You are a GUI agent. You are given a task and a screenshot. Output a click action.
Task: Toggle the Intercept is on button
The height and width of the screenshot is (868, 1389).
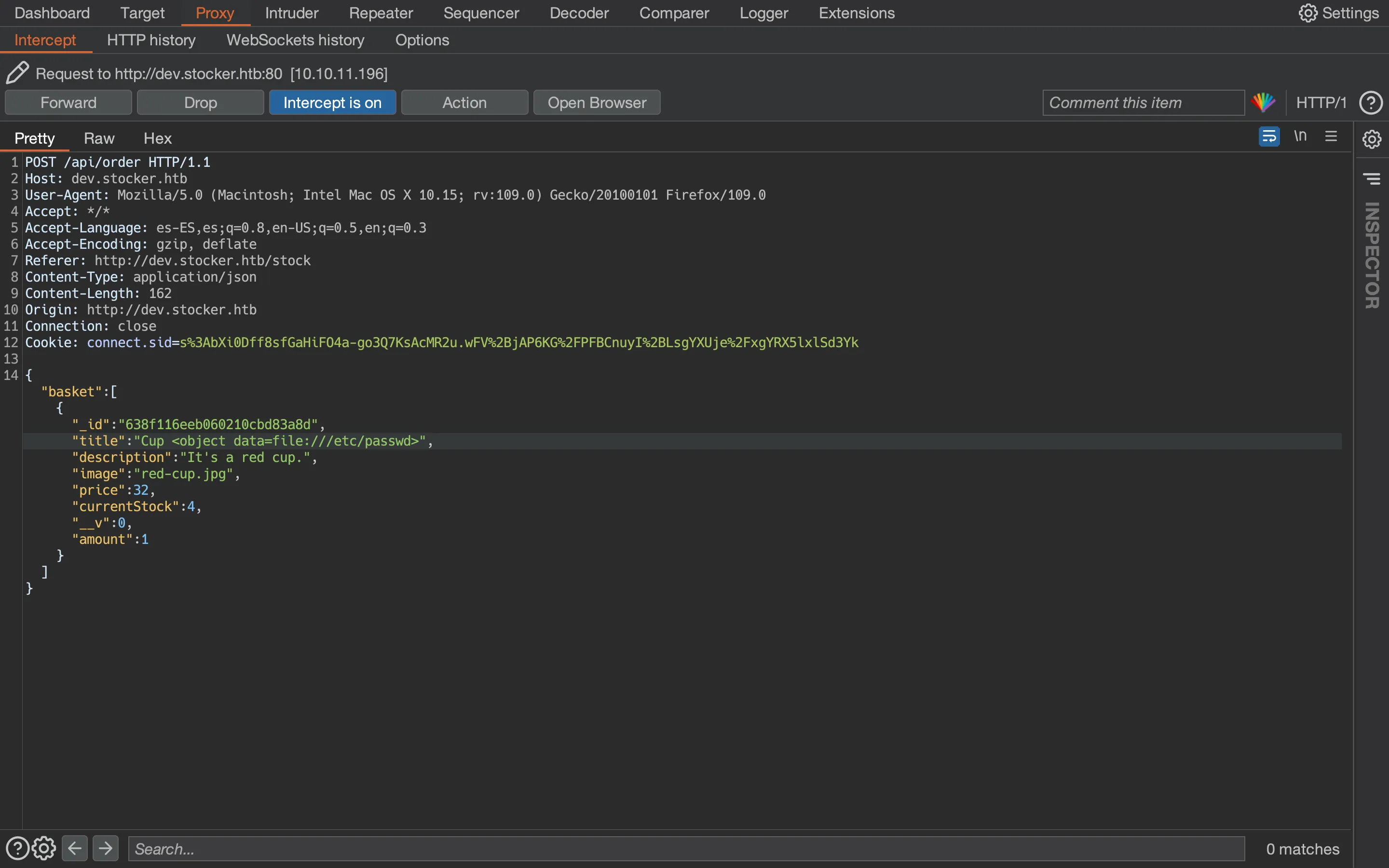coord(332,102)
